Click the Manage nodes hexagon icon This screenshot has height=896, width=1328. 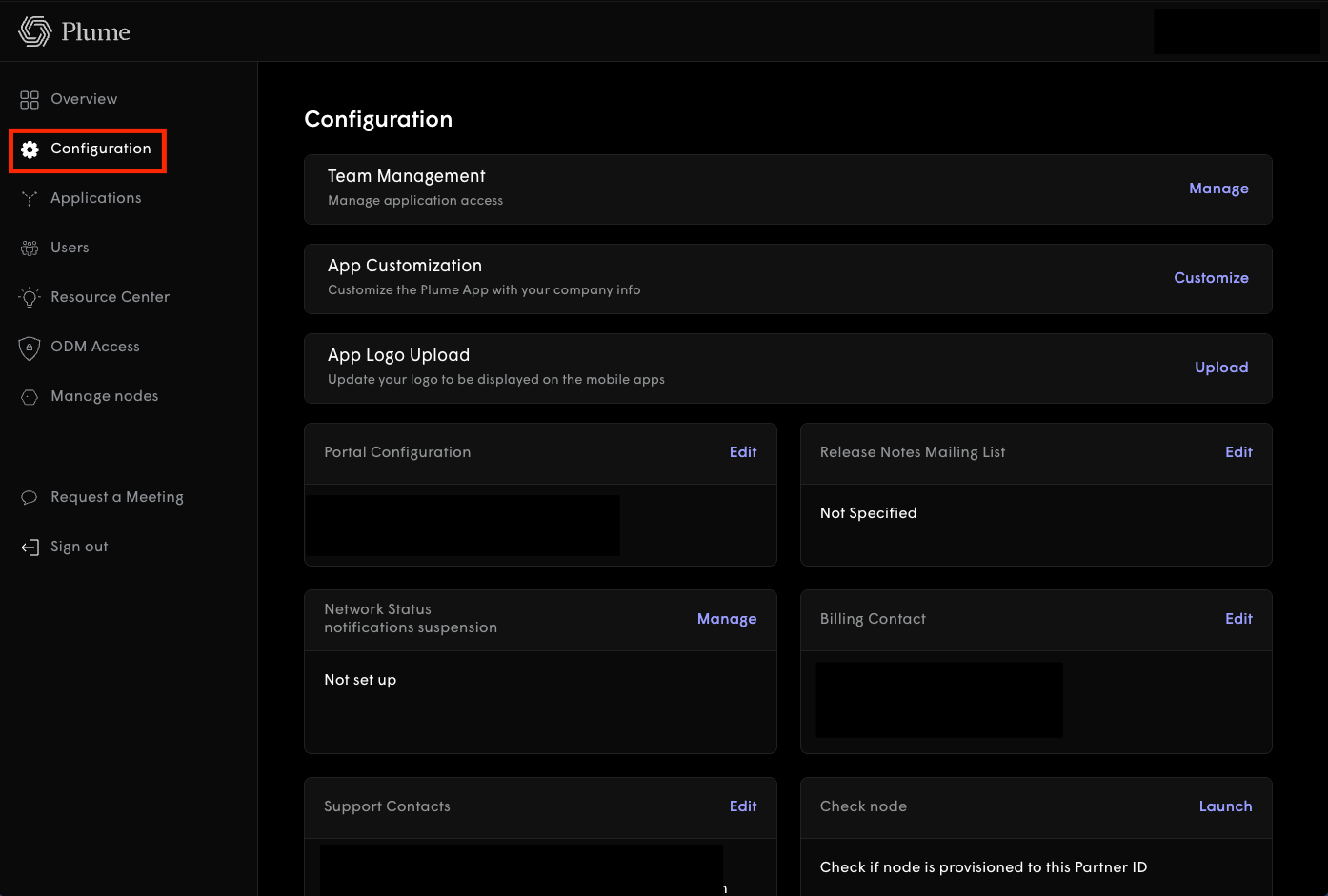[x=30, y=397]
